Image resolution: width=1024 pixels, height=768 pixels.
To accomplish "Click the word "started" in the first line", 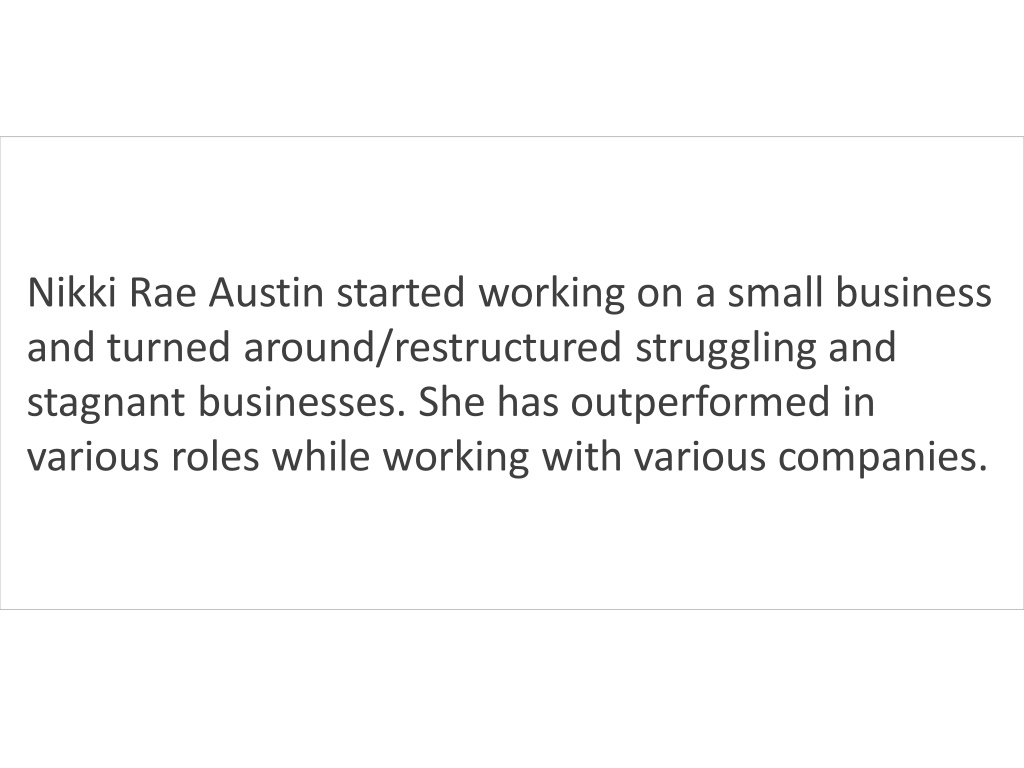I will coord(401,293).
